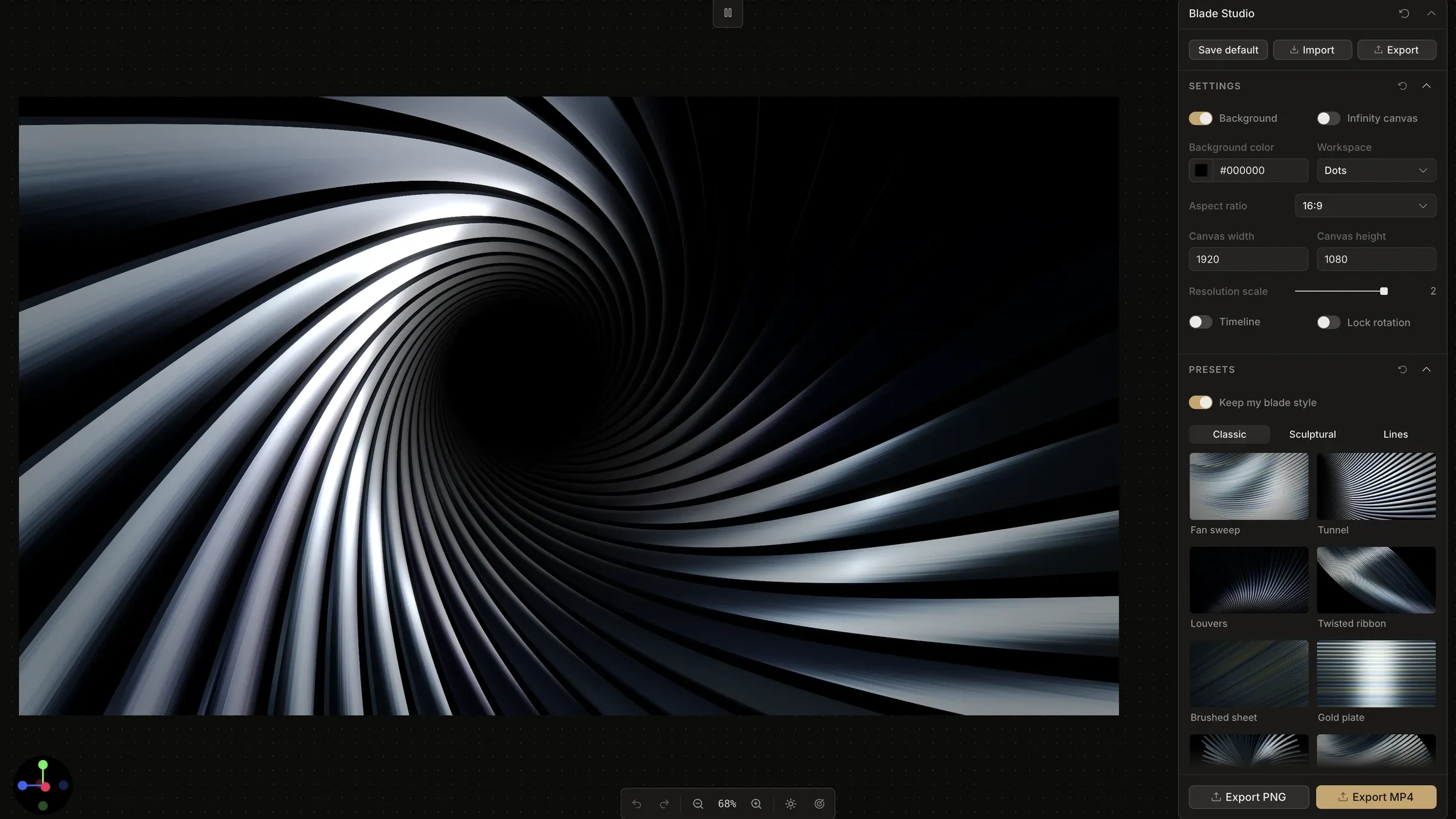Open the black background color swatch
Image resolution: width=1456 pixels, height=819 pixels.
point(1201,170)
